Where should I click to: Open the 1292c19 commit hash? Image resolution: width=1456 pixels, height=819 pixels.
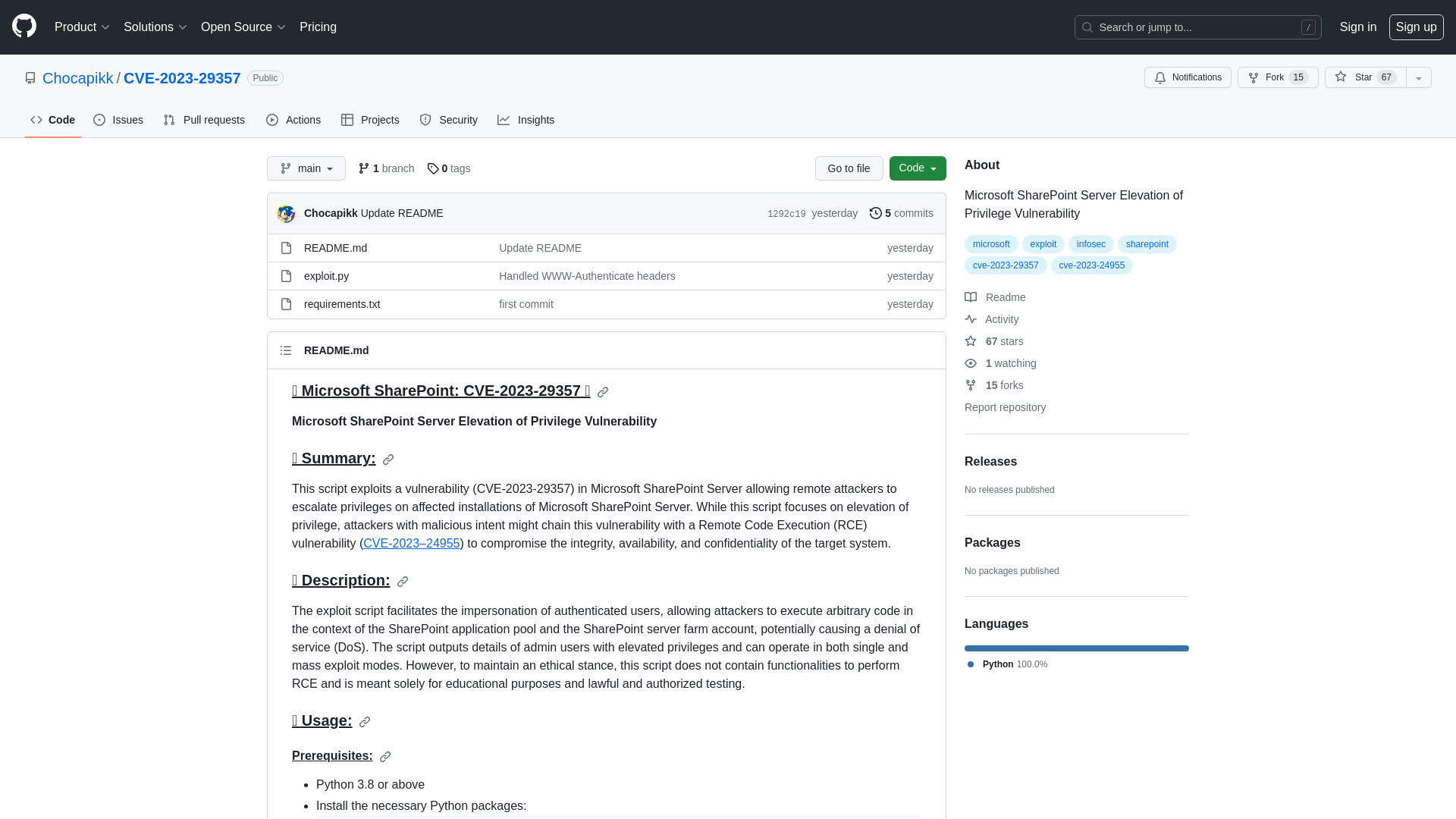[786, 214]
